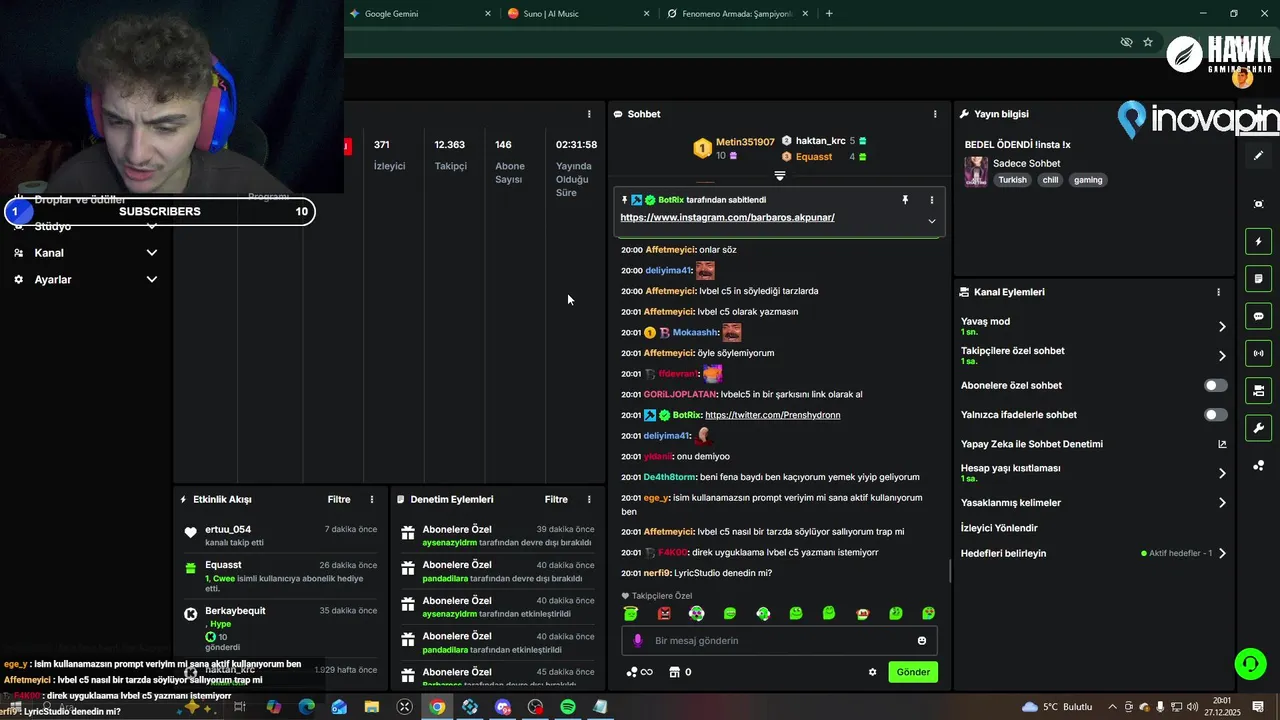Open Denetim Eylemleri three-dot menu
Image resolution: width=1280 pixels, height=720 pixels.
[589, 499]
